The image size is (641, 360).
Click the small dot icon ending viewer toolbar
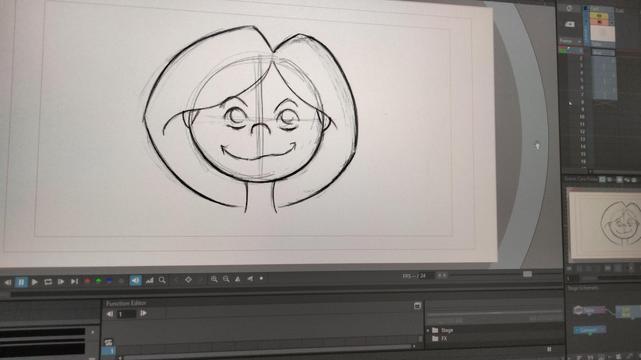point(261,278)
